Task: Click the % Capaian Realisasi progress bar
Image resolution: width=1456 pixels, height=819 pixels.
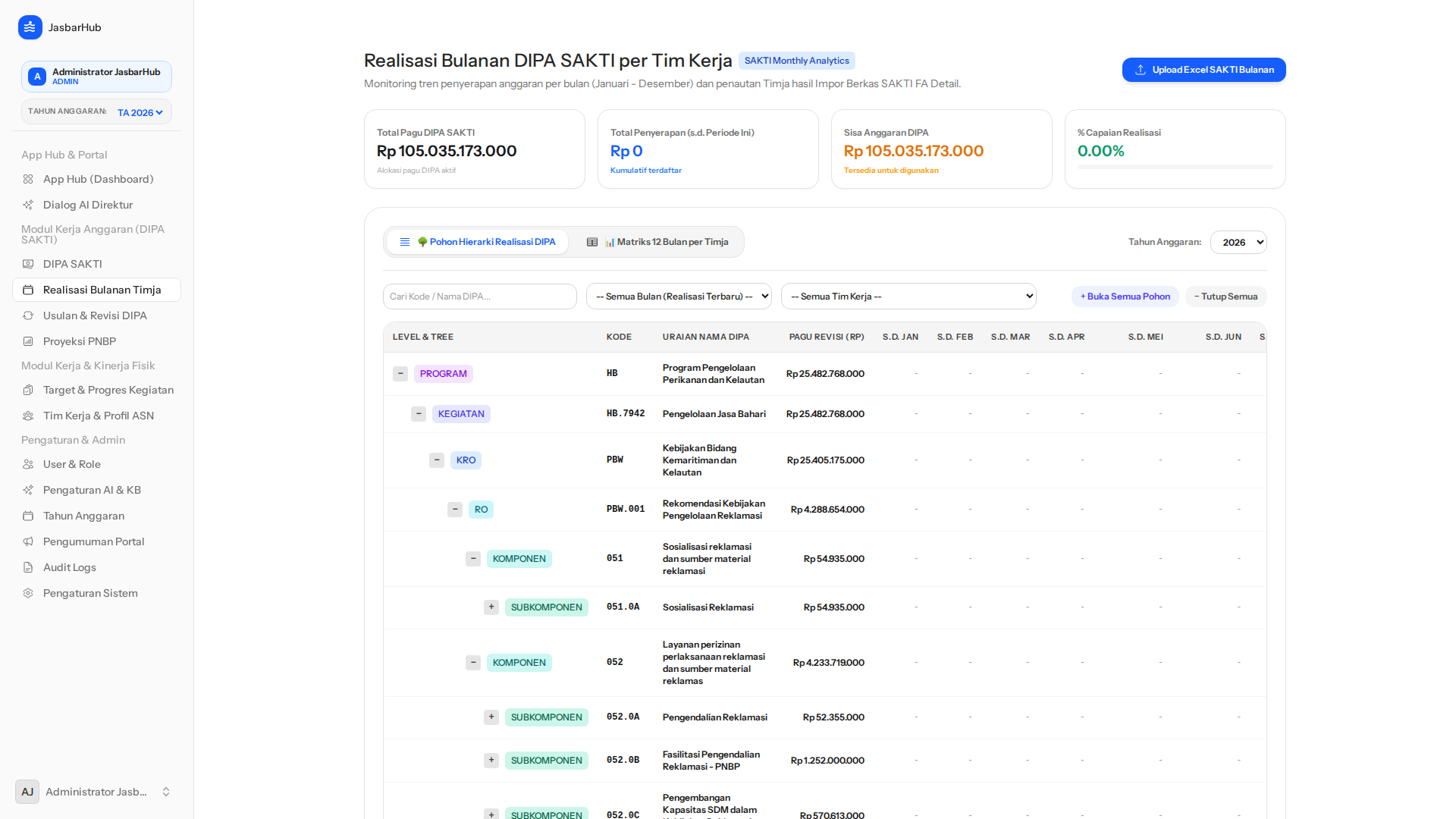Action: [x=1175, y=167]
